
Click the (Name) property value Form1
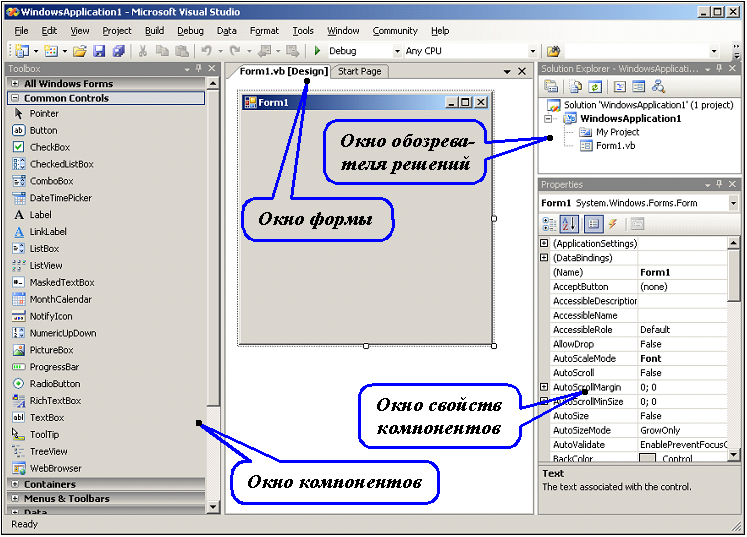click(x=655, y=272)
